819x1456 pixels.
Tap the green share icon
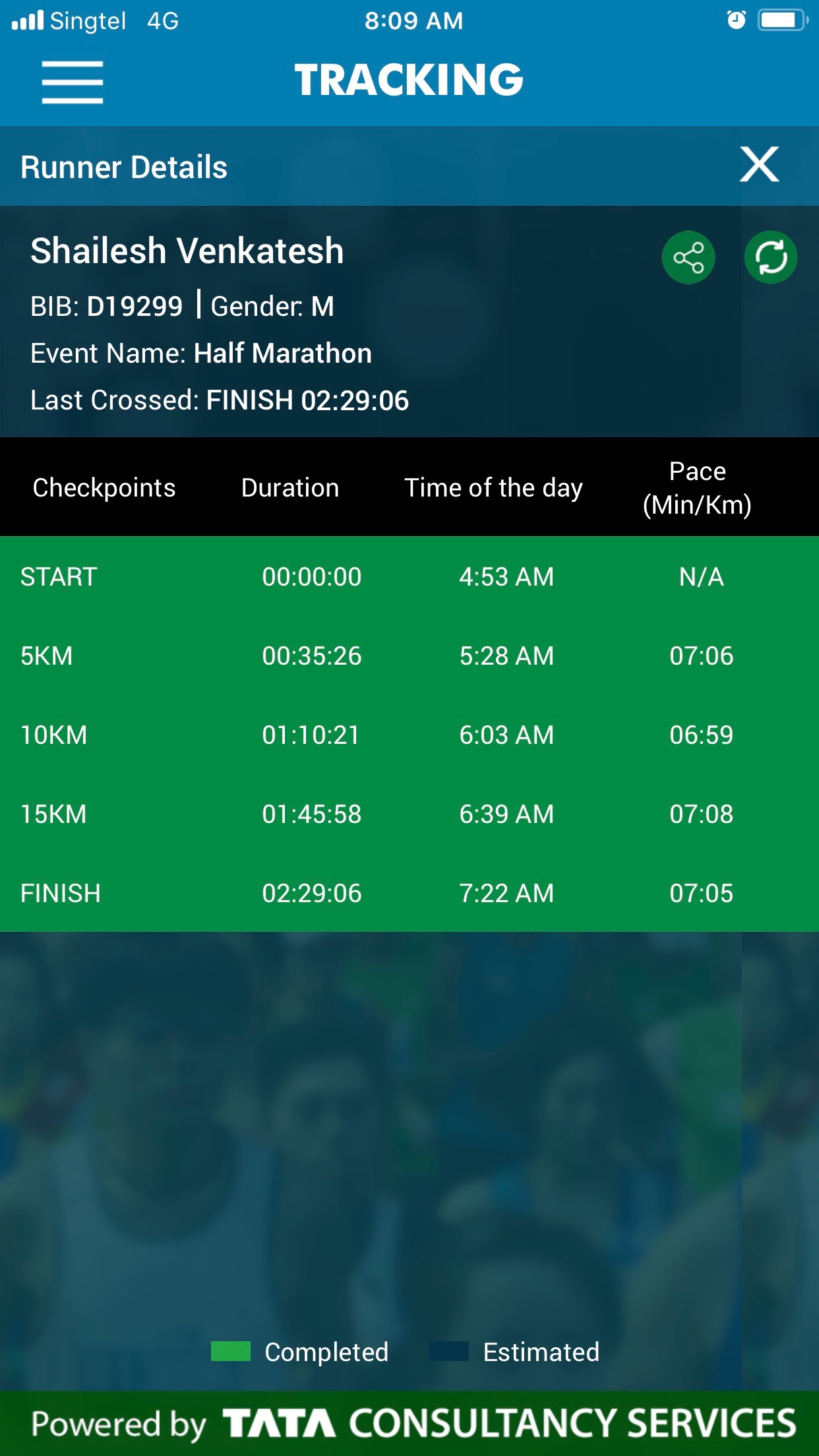click(x=688, y=257)
